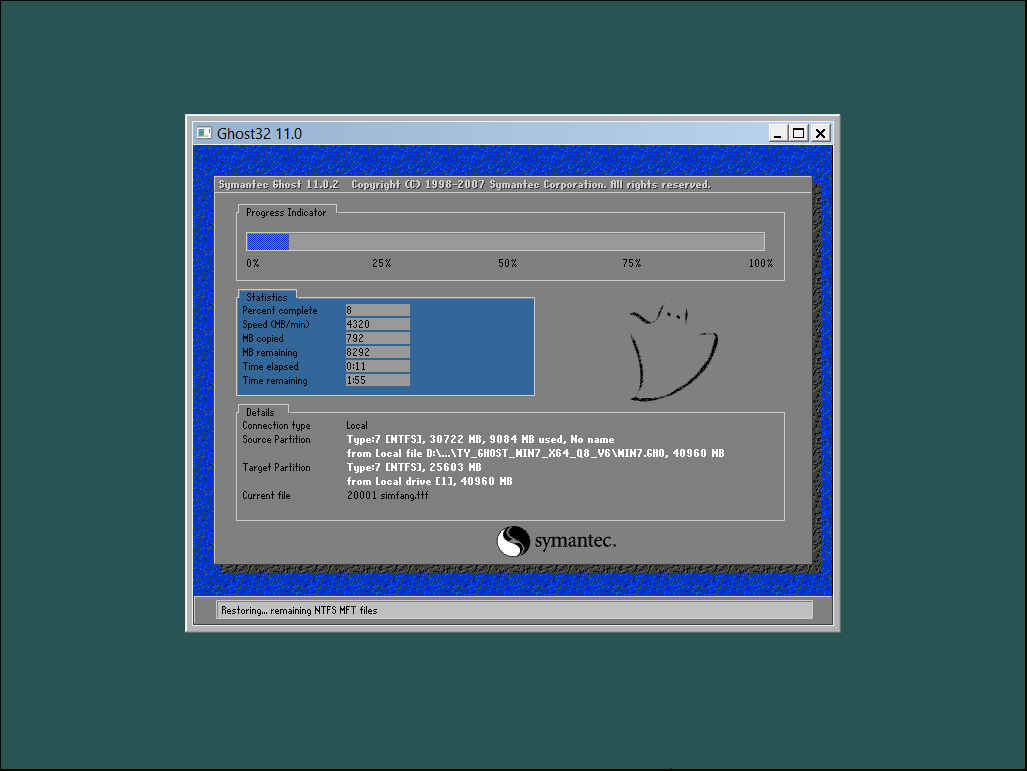Click the 'Speed (MB/min)' label
Image resolution: width=1027 pixels, height=771 pixels.
pos(276,324)
